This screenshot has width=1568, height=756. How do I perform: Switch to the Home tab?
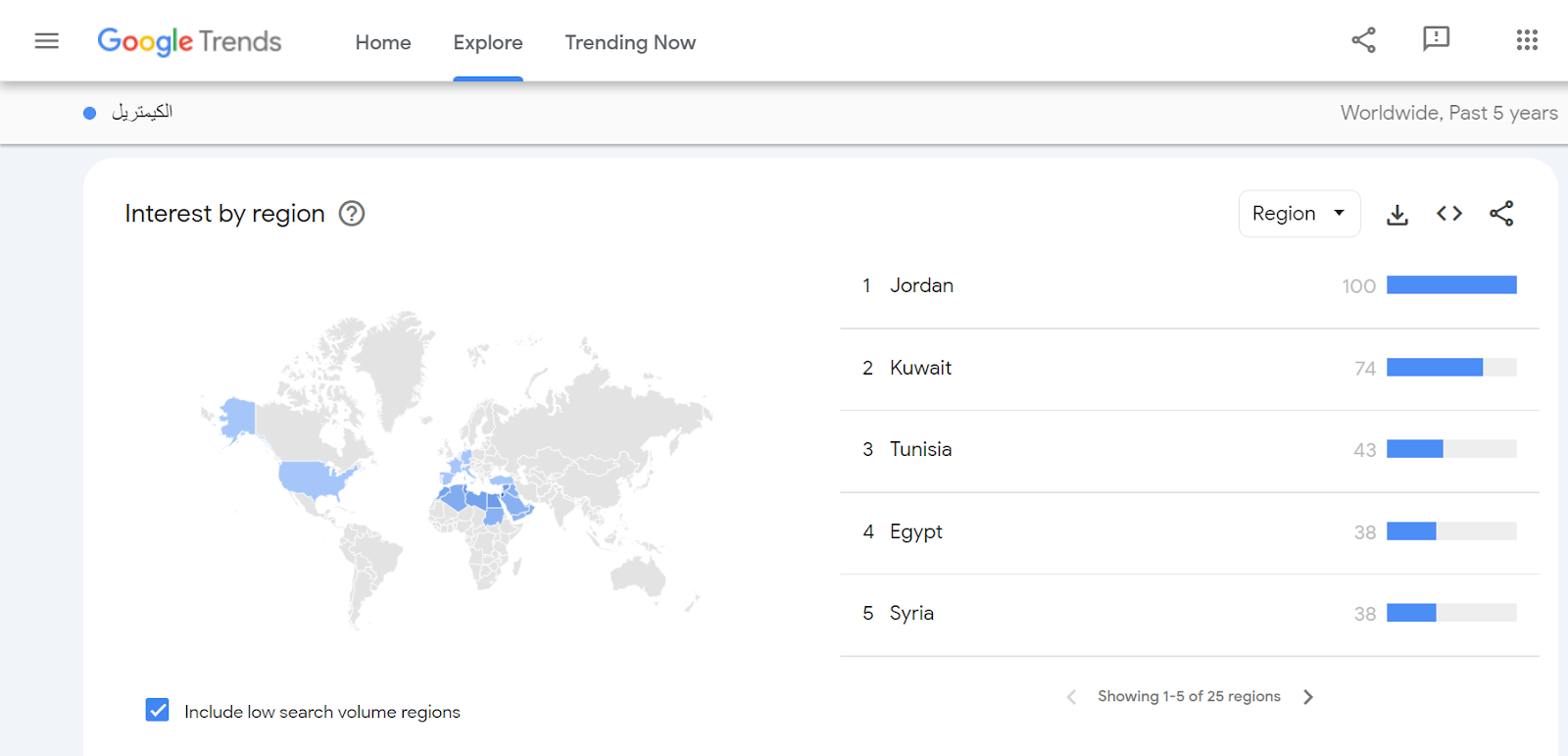(x=383, y=43)
